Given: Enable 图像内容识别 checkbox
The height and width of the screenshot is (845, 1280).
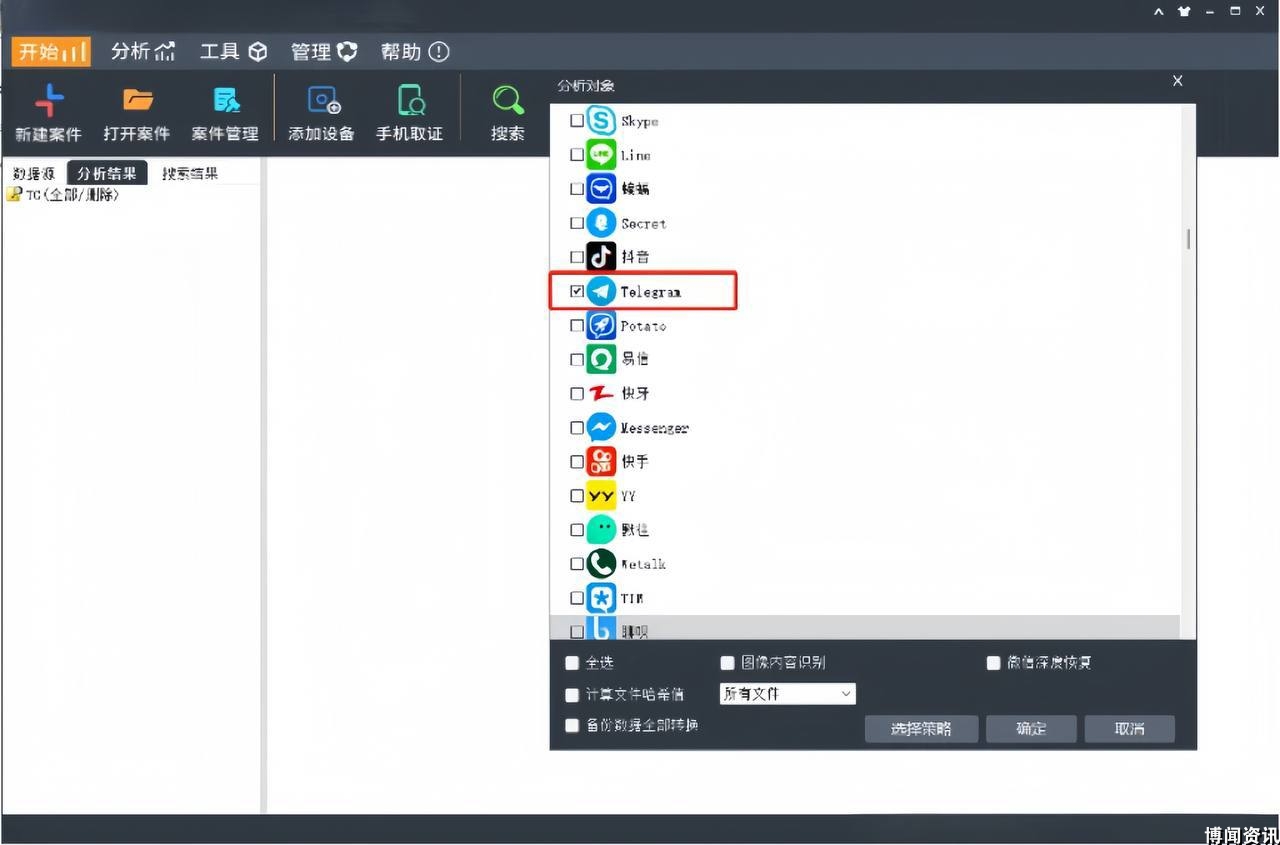Looking at the screenshot, I should click(x=728, y=663).
